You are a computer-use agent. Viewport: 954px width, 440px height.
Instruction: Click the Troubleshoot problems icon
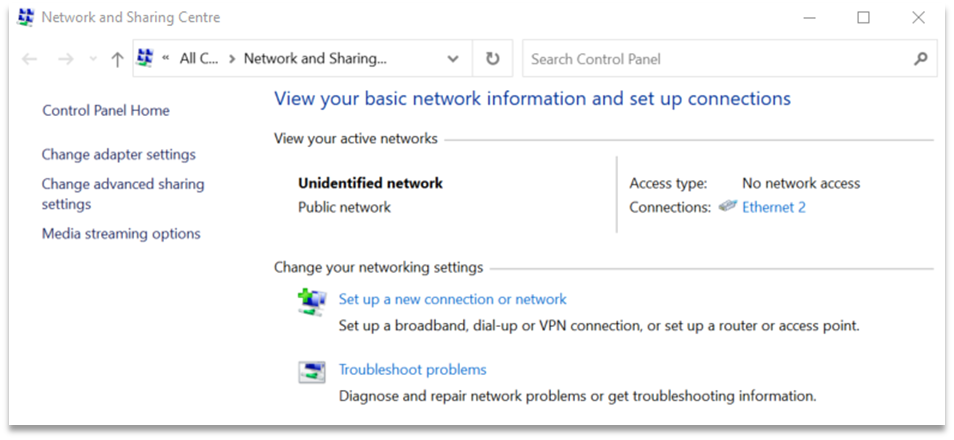point(312,371)
